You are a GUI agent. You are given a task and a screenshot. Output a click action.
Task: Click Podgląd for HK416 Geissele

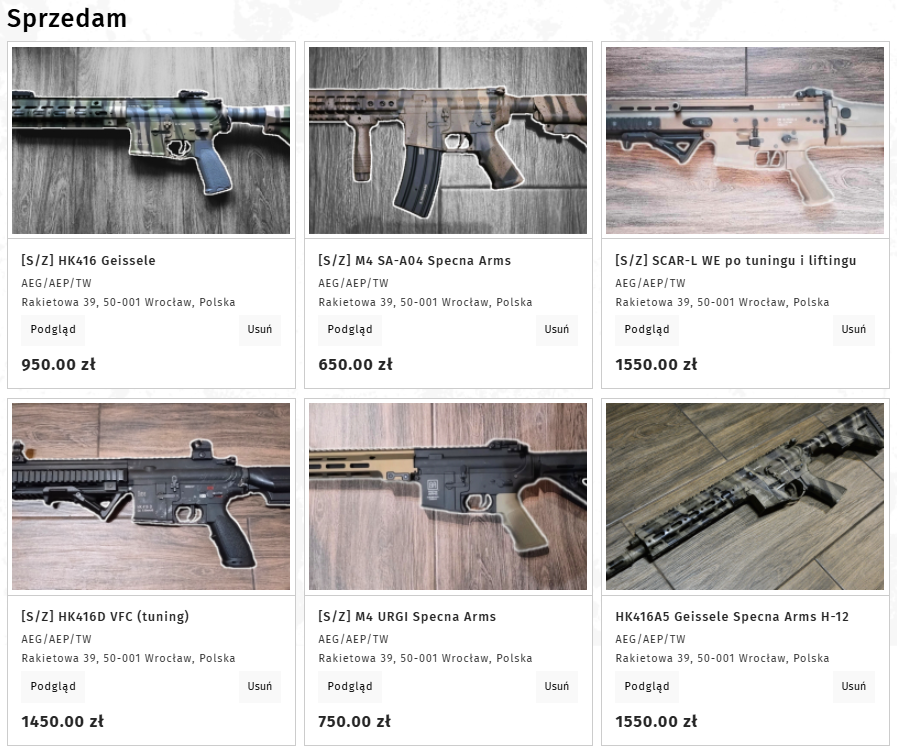tap(53, 330)
